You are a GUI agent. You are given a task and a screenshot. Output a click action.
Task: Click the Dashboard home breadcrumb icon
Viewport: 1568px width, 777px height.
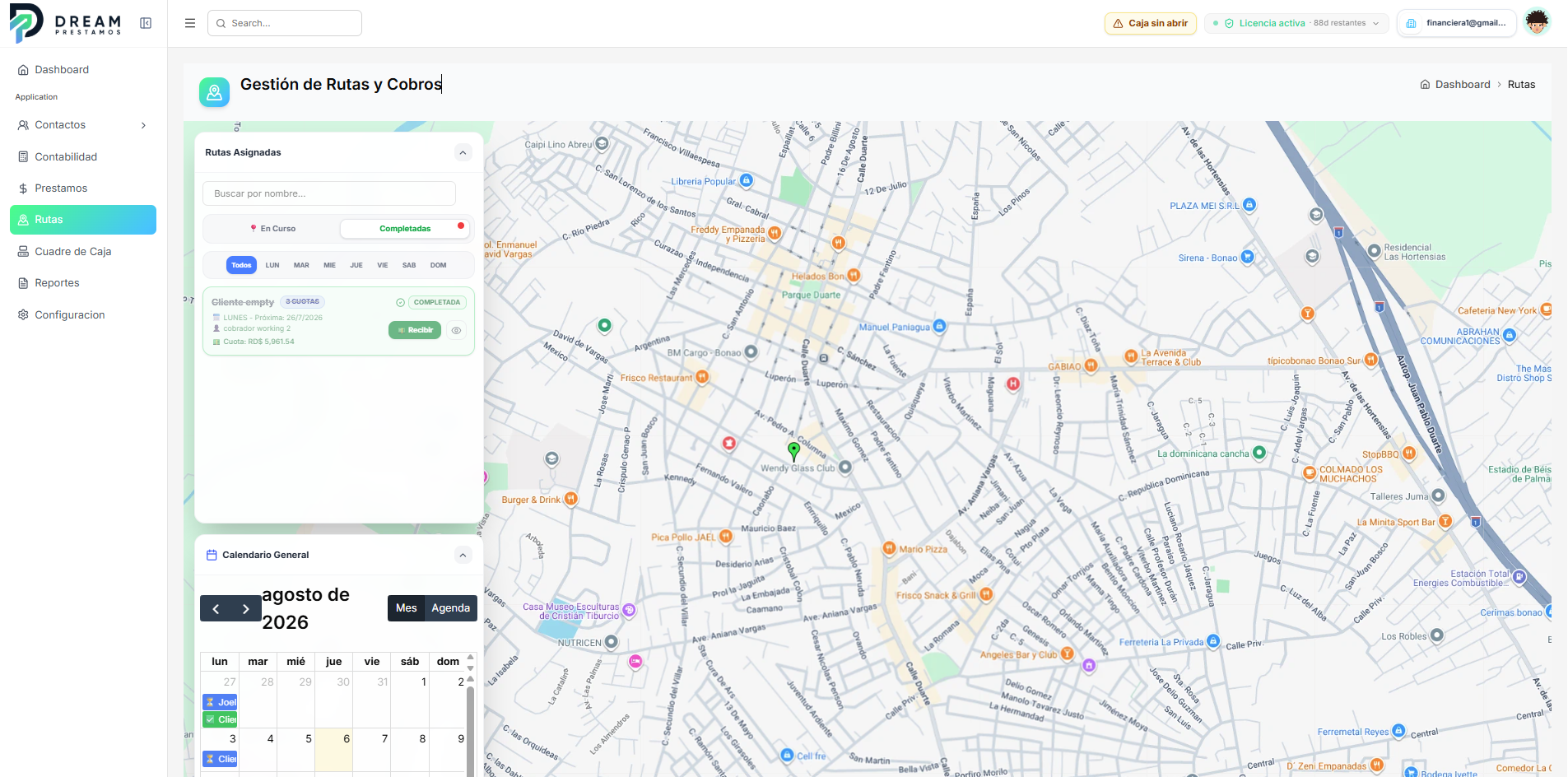1425,85
